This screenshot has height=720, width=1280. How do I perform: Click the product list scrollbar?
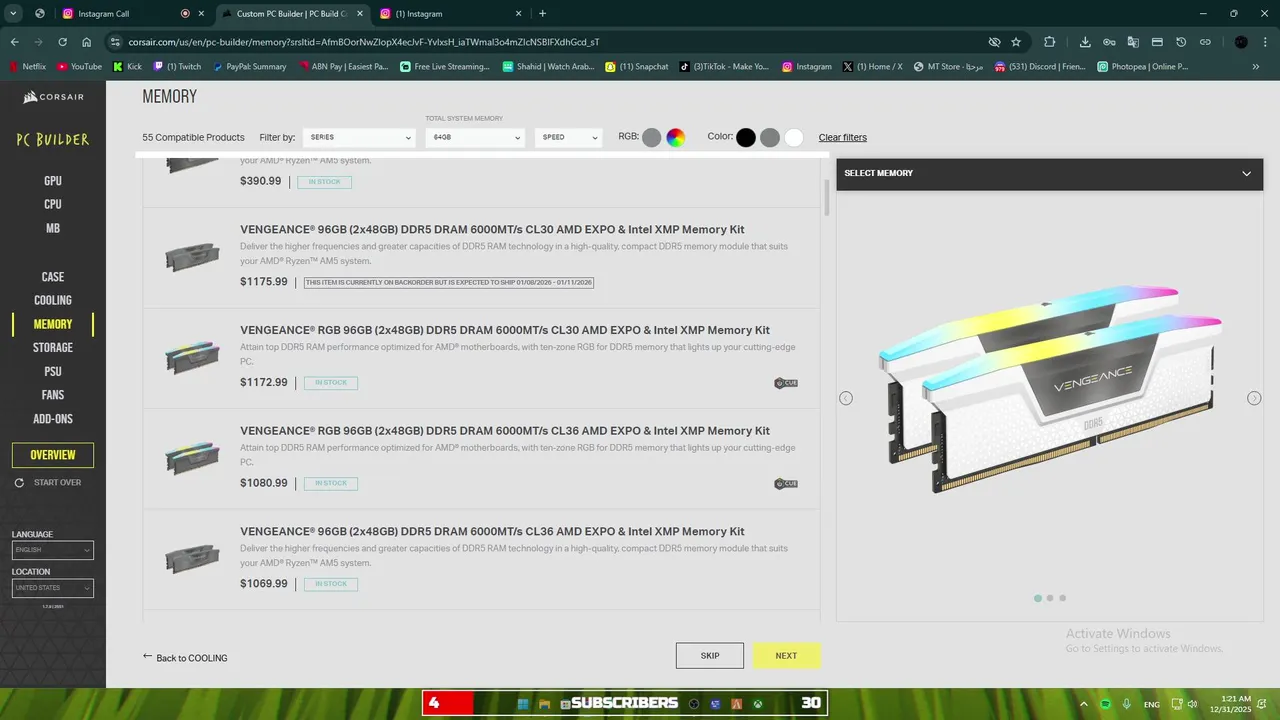tap(827, 198)
